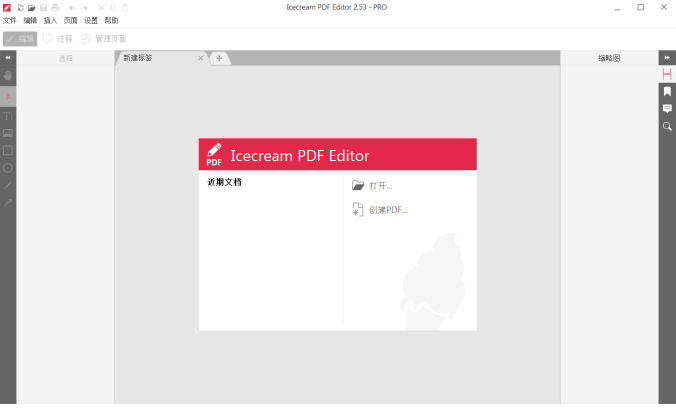The image size is (676, 418).
Task: Collapse the right thumbnails panel
Action: click(x=667, y=57)
